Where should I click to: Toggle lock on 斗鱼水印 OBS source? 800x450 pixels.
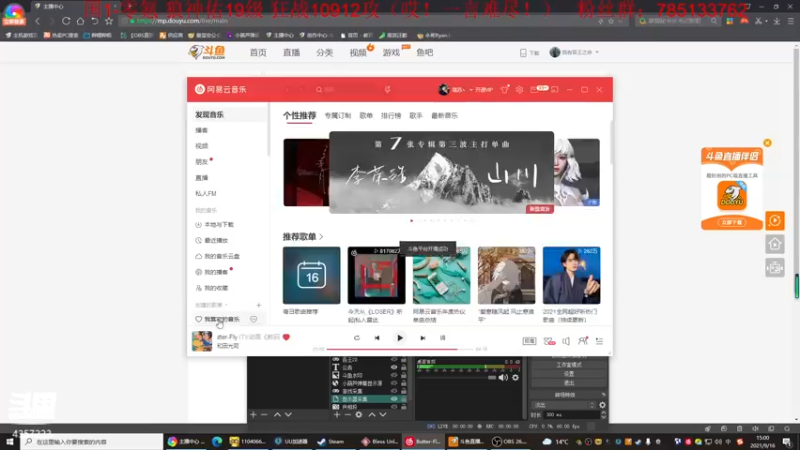[404, 375]
